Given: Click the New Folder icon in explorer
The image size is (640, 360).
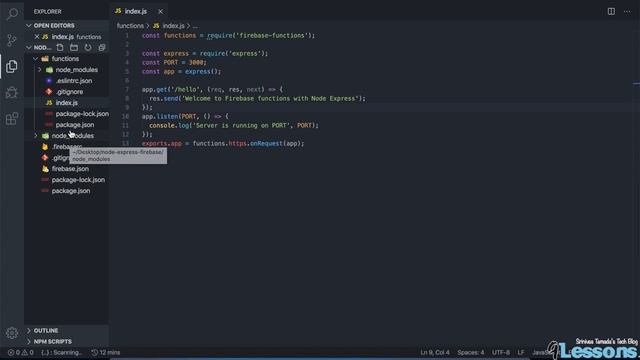Looking at the screenshot, I should pyautogui.click(x=74, y=47).
